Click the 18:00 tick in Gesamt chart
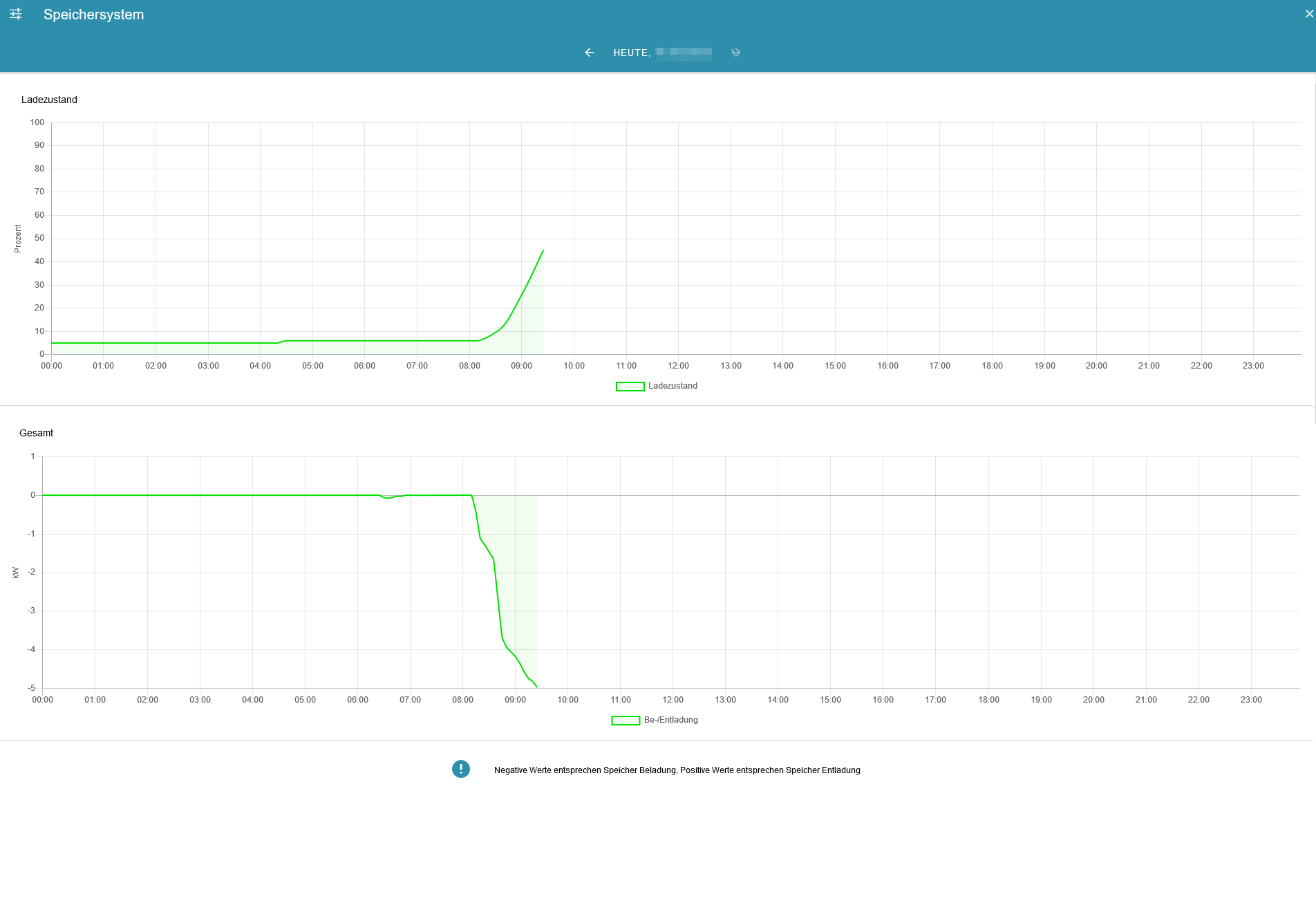Image resolution: width=1316 pixels, height=899 pixels. [988, 700]
